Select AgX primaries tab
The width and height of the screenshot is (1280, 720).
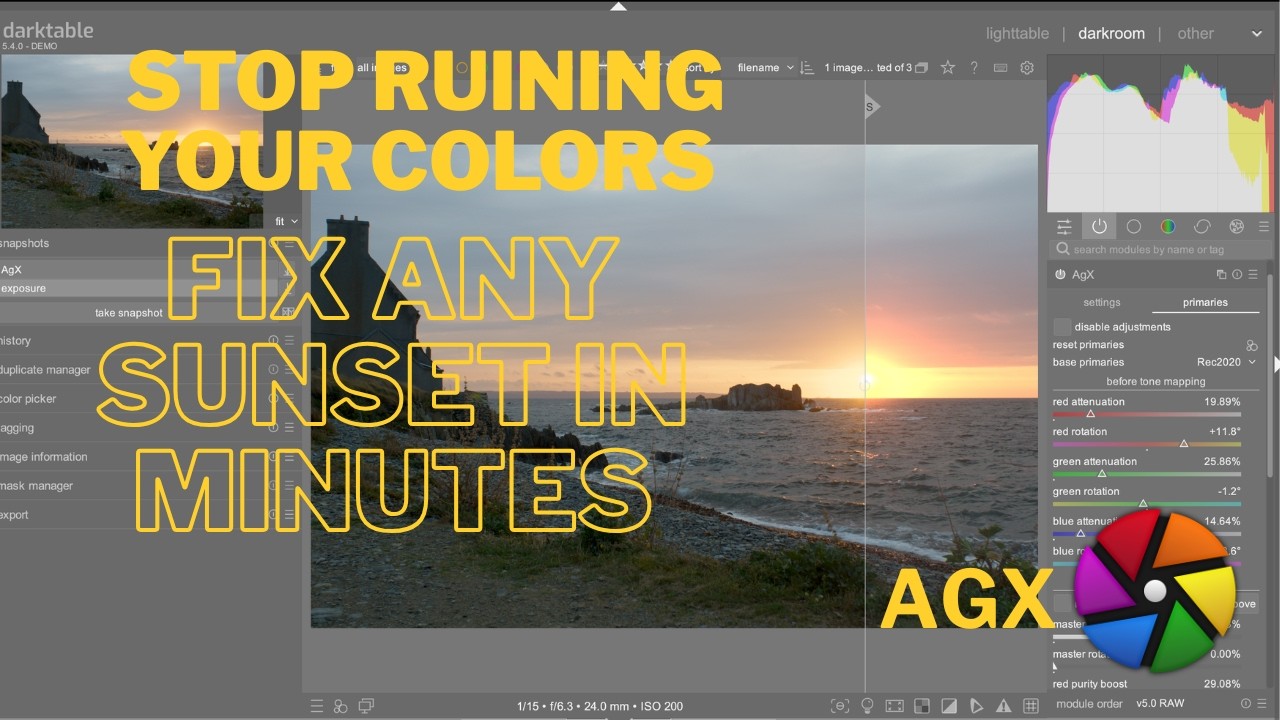pyautogui.click(x=1205, y=302)
